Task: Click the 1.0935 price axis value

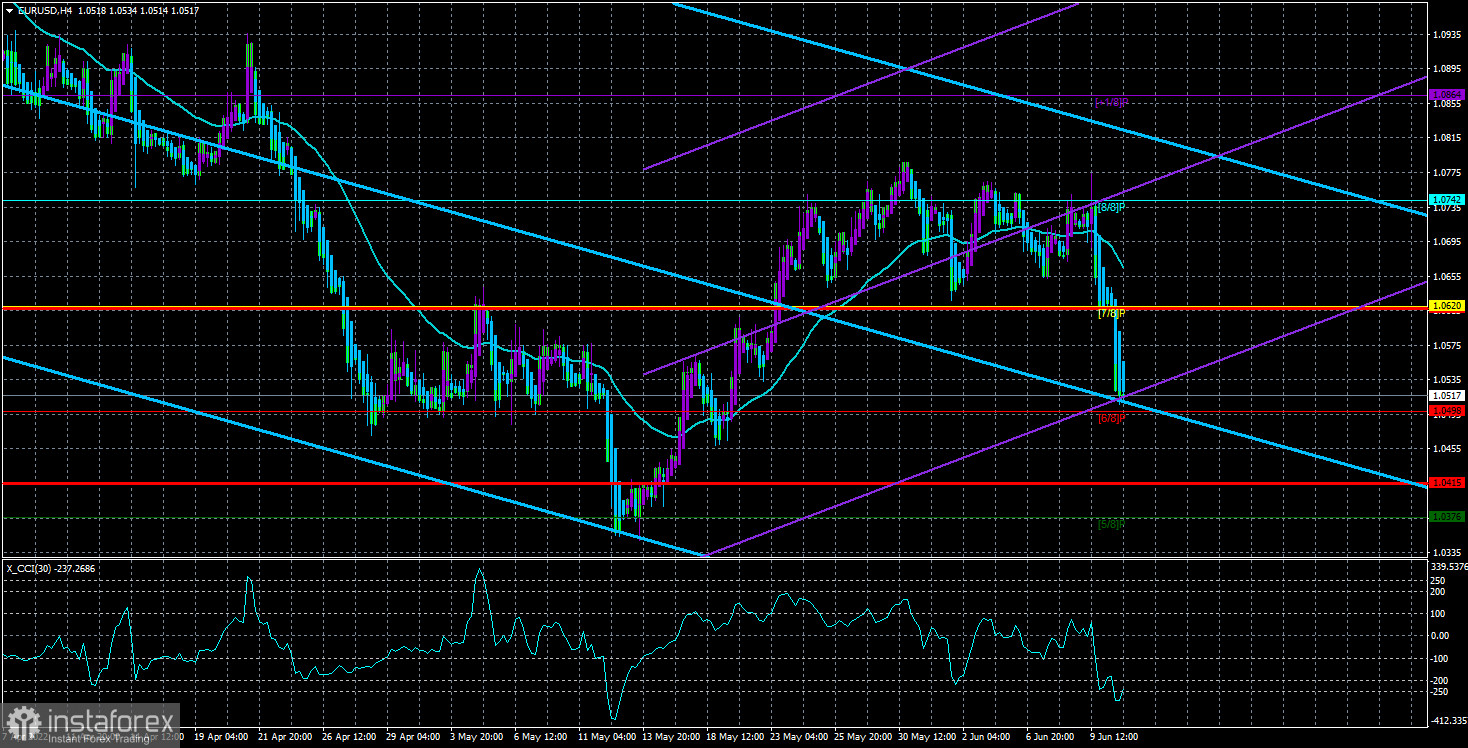Action: [1447, 34]
